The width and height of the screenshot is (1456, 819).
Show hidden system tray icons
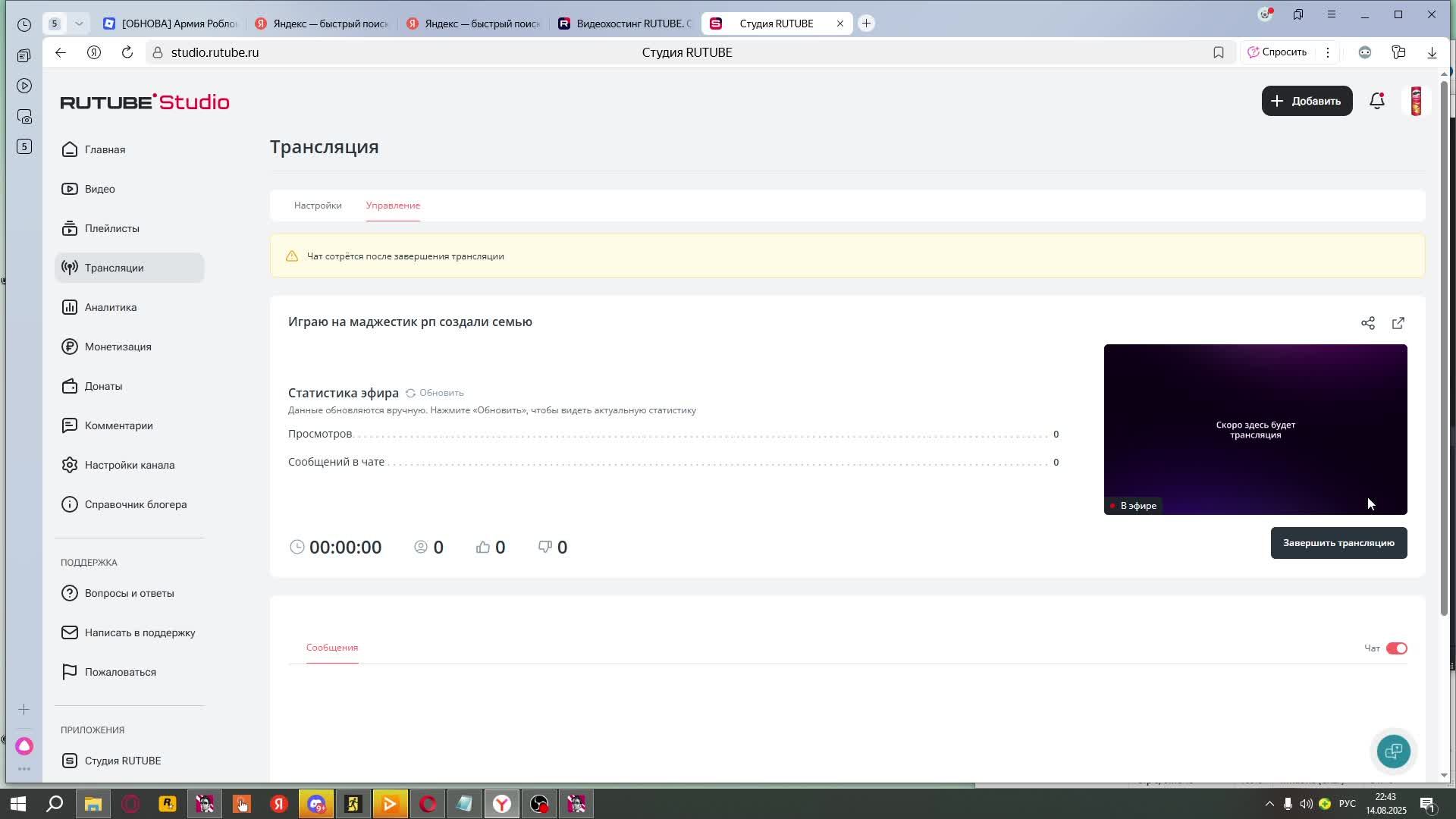point(1269,804)
